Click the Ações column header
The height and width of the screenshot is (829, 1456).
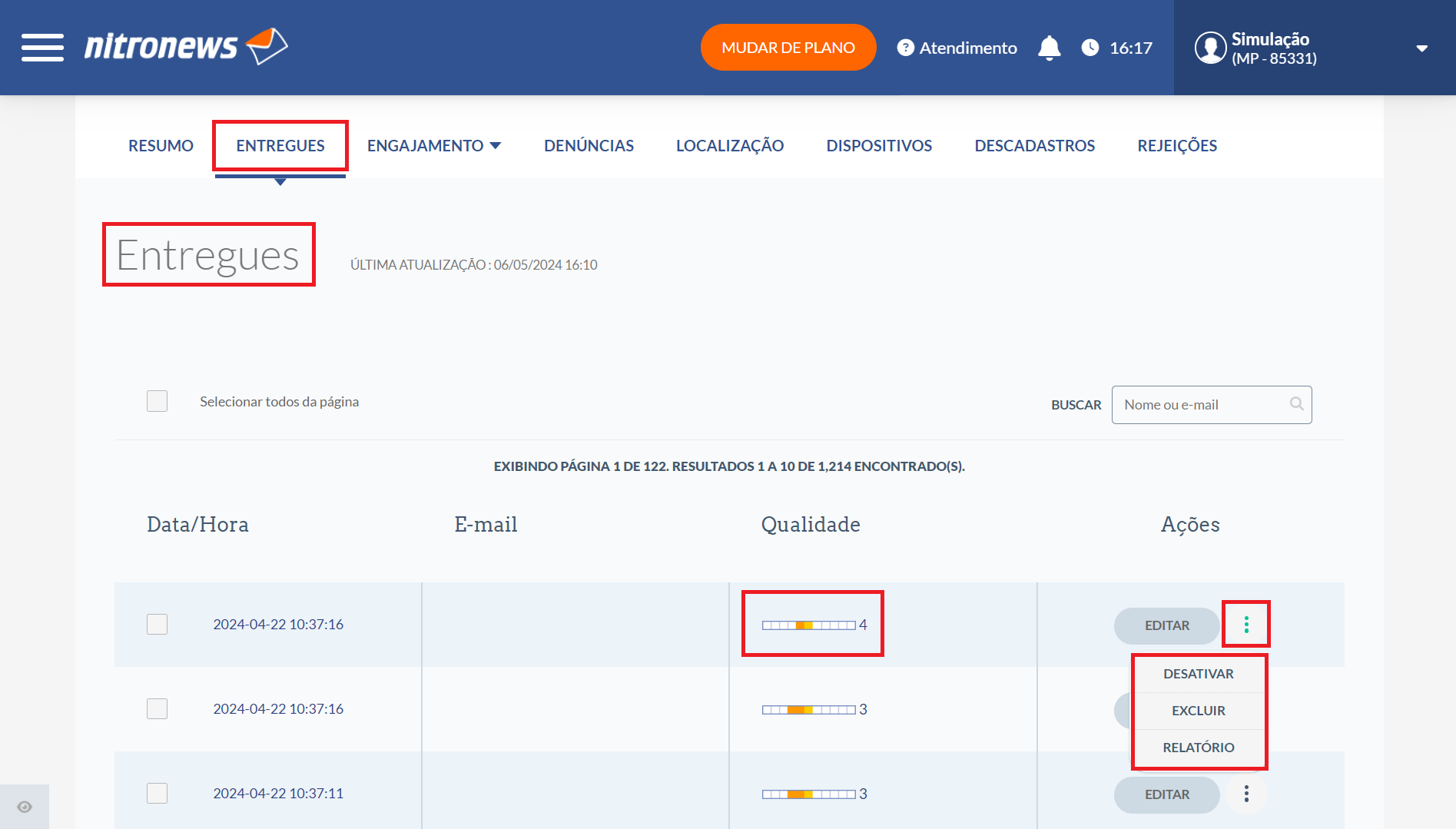[x=1190, y=524]
